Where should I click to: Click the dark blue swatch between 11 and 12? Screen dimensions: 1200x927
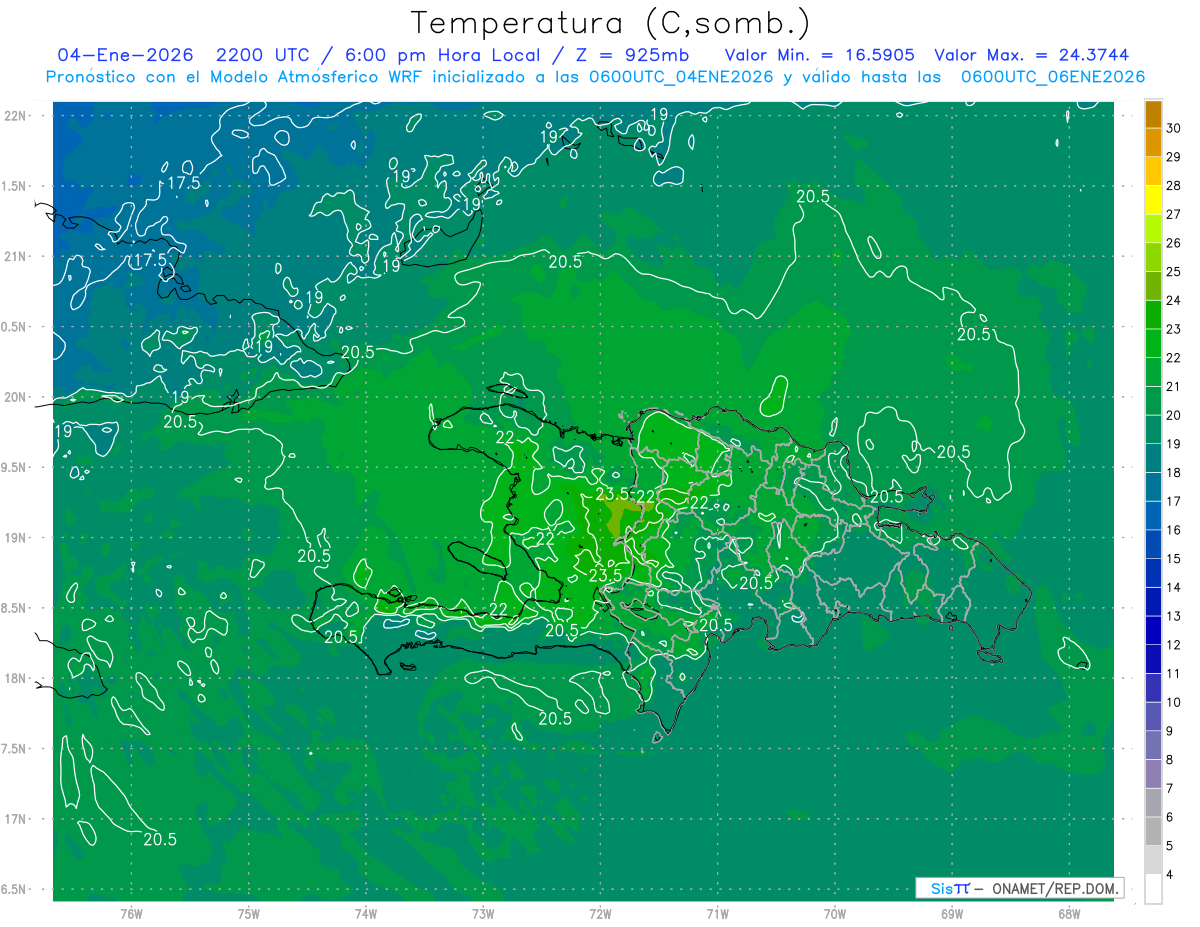[1153, 659]
